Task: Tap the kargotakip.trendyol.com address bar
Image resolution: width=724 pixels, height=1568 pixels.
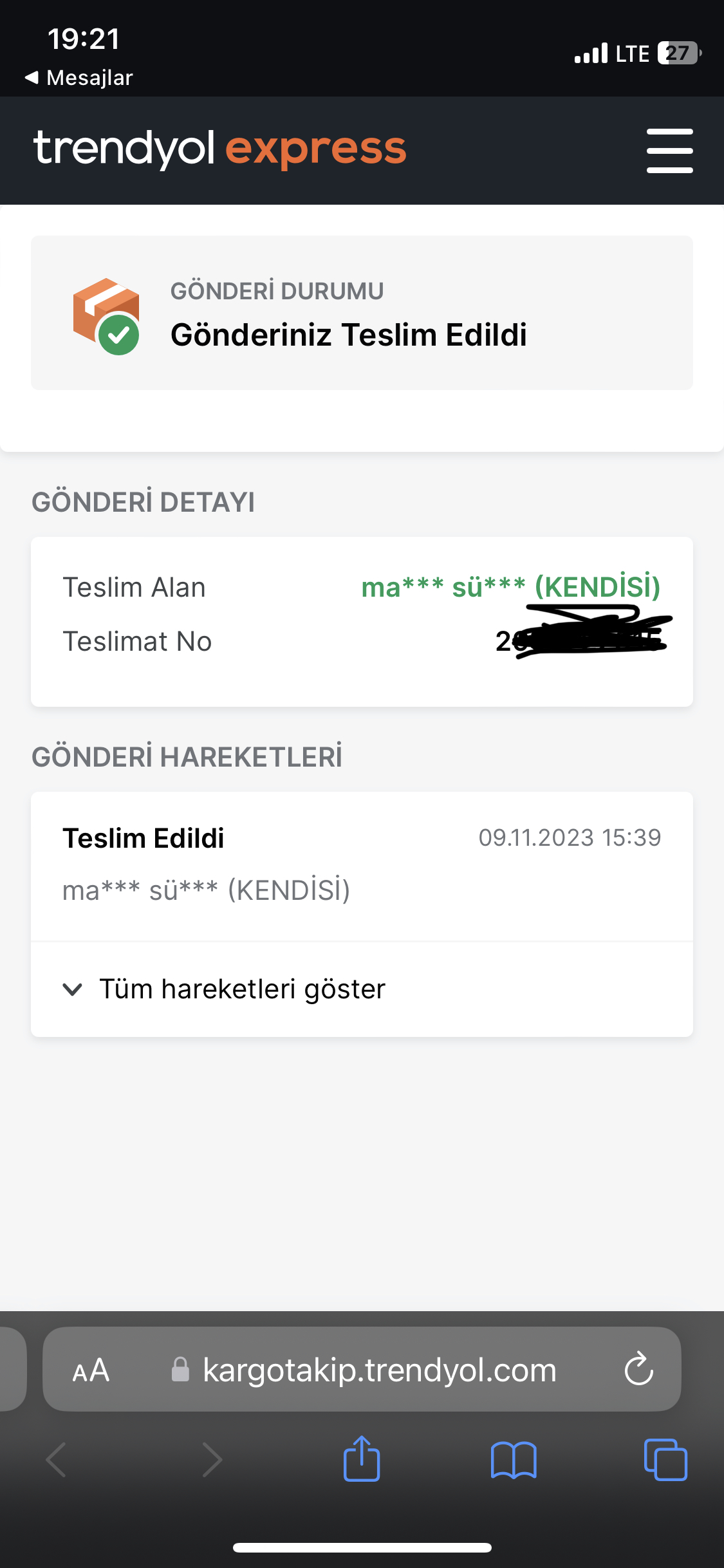Action: click(x=379, y=1370)
